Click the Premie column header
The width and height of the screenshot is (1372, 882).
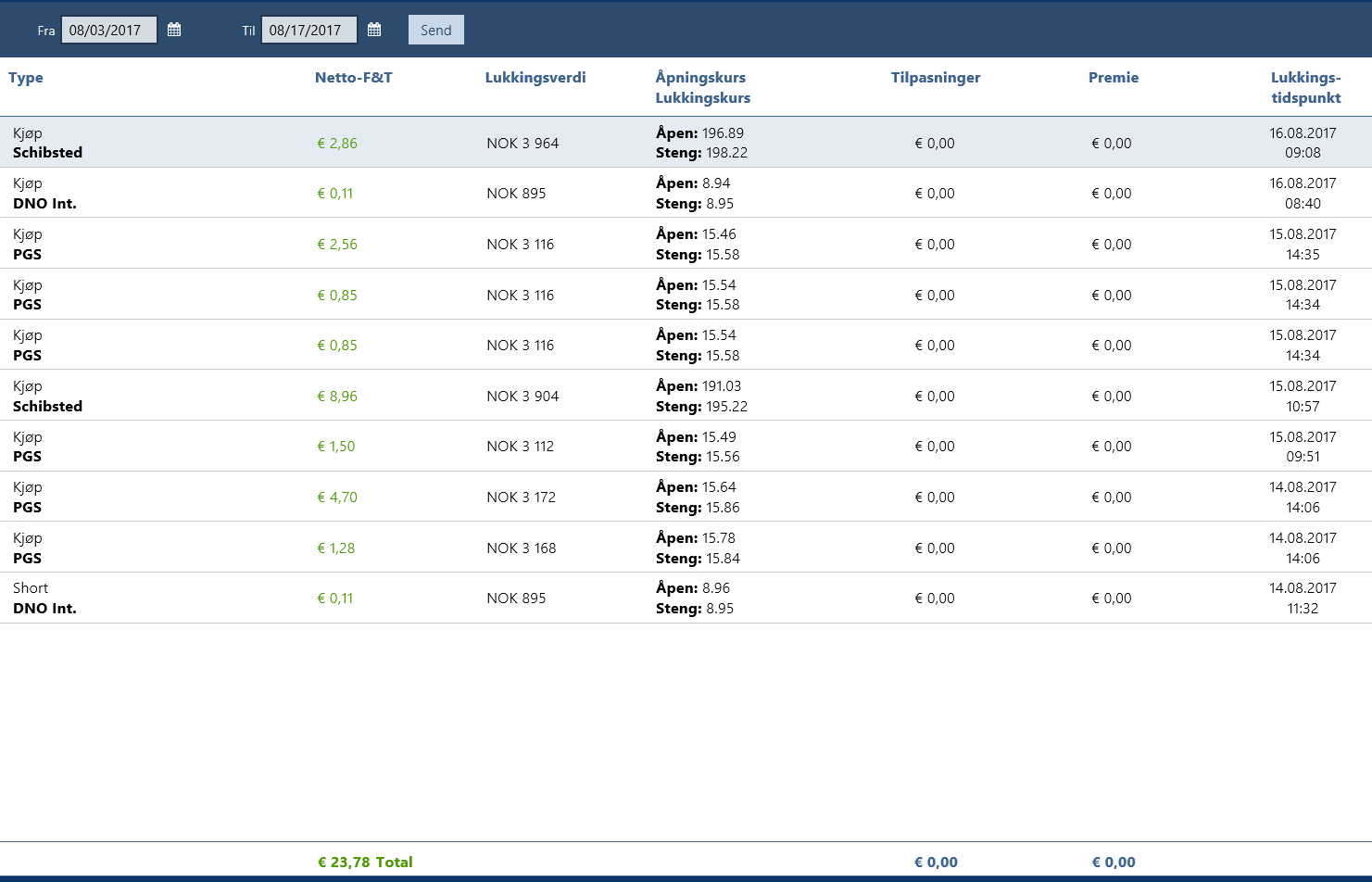coord(1114,78)
